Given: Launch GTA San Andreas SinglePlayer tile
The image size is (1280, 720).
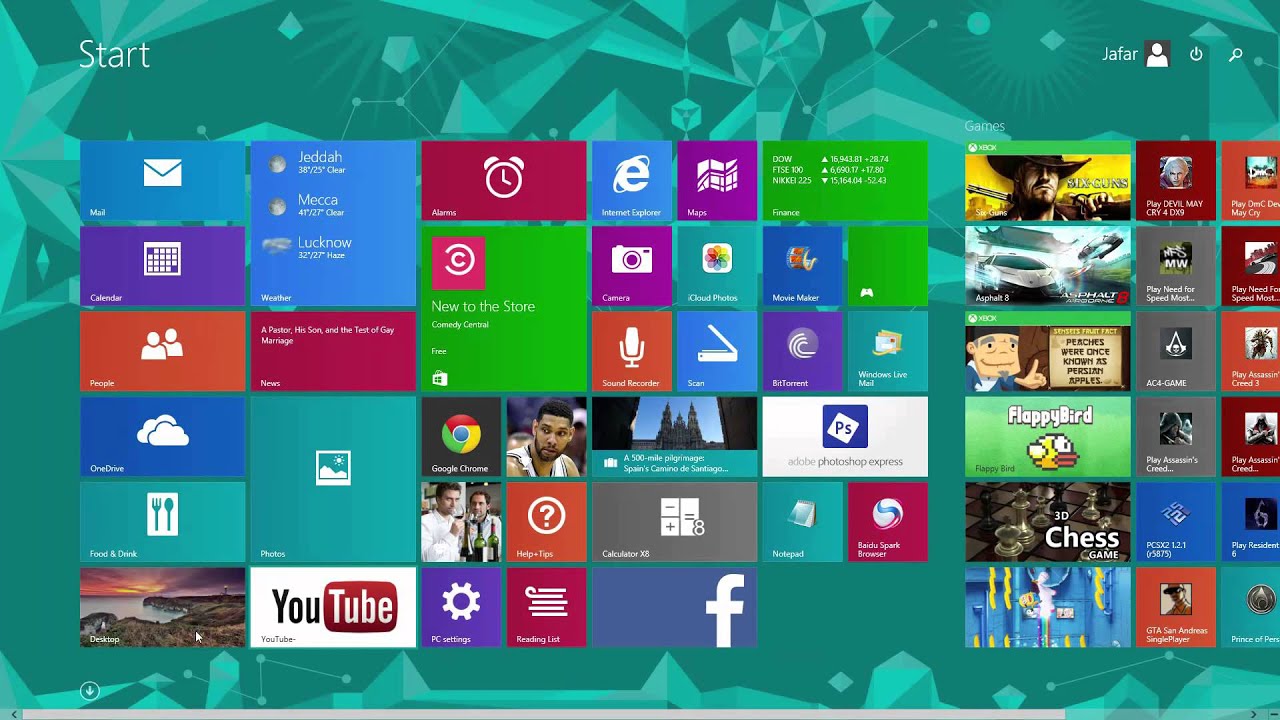Looking at the screenshot, I should point(1176,607).
